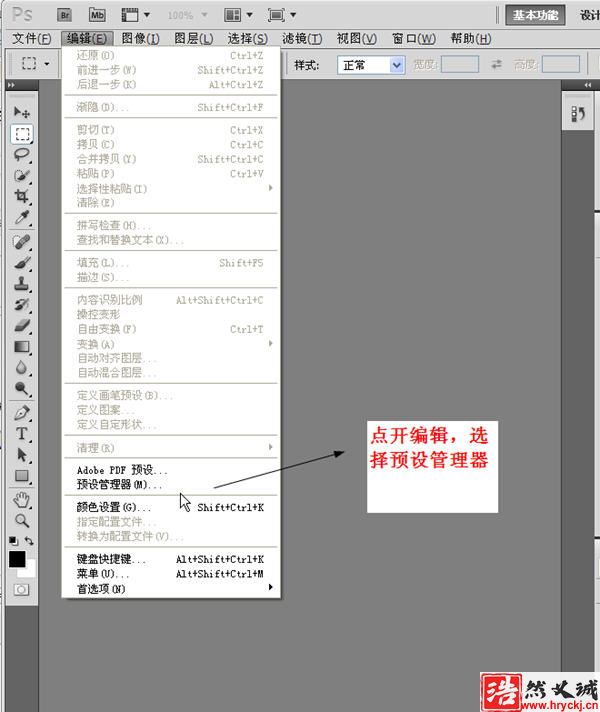Select the Dodge tool

pos(21,388)
